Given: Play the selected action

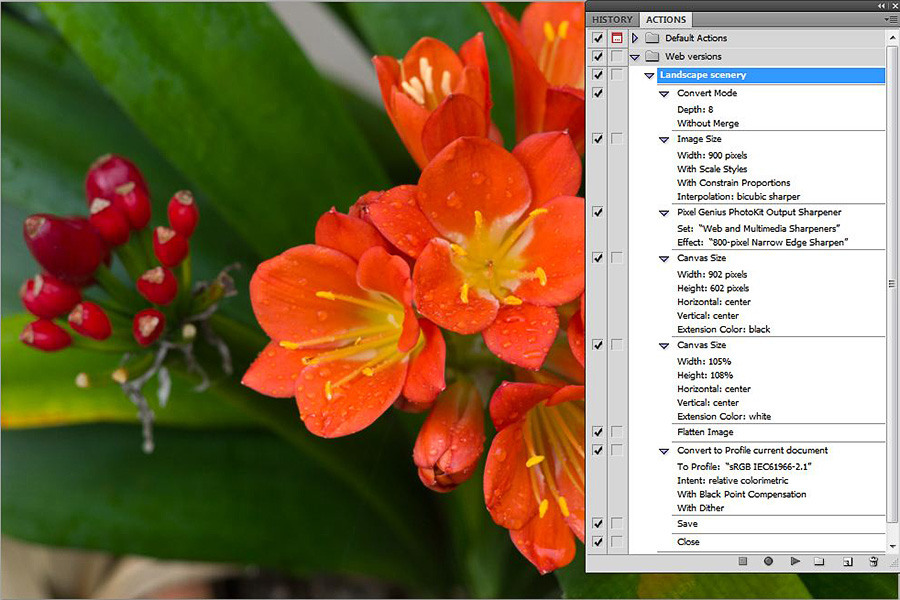Looking at the screenshot, I should click(x=795, y=562).
